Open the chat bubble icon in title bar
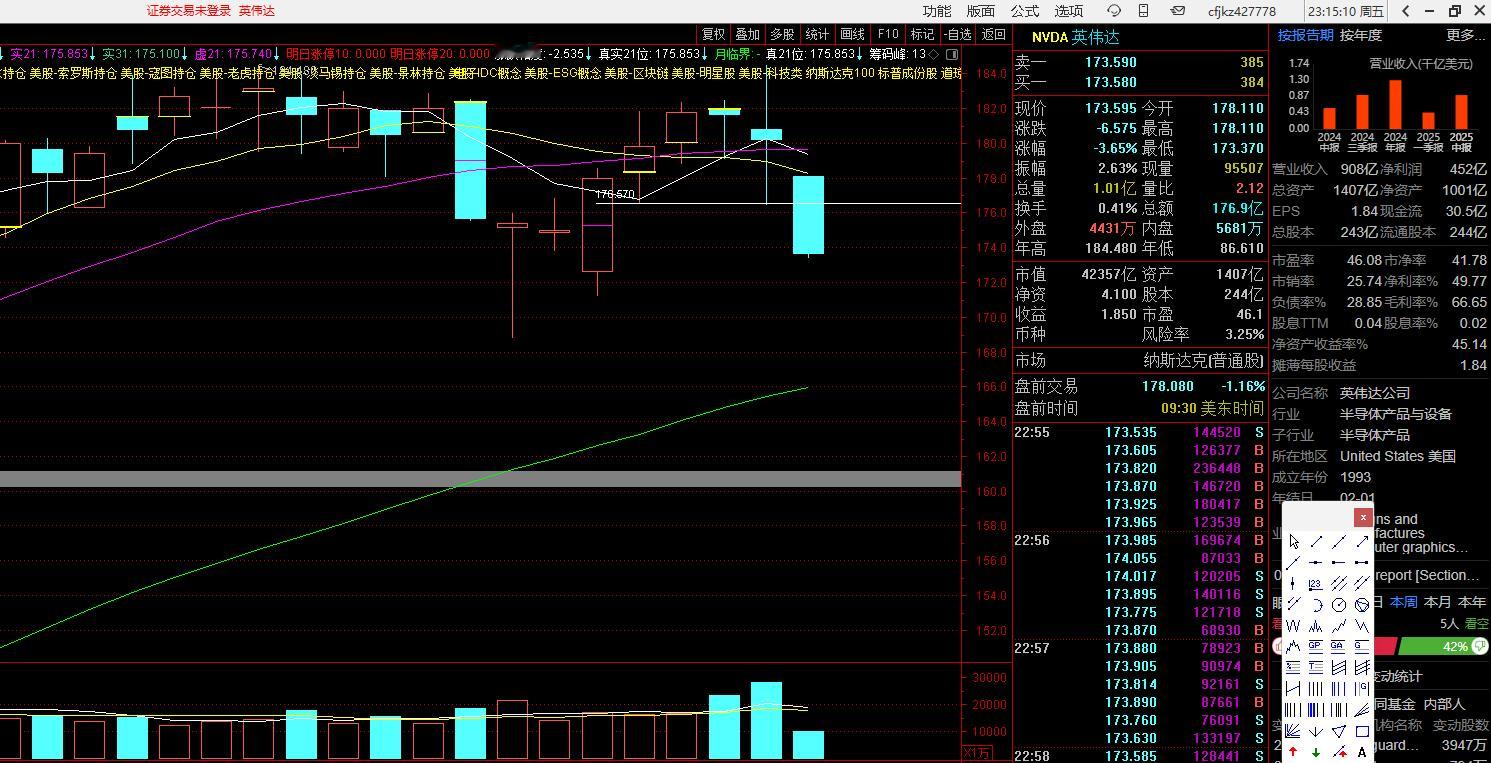The image size is (1491, 763). tap(1113, 11)
